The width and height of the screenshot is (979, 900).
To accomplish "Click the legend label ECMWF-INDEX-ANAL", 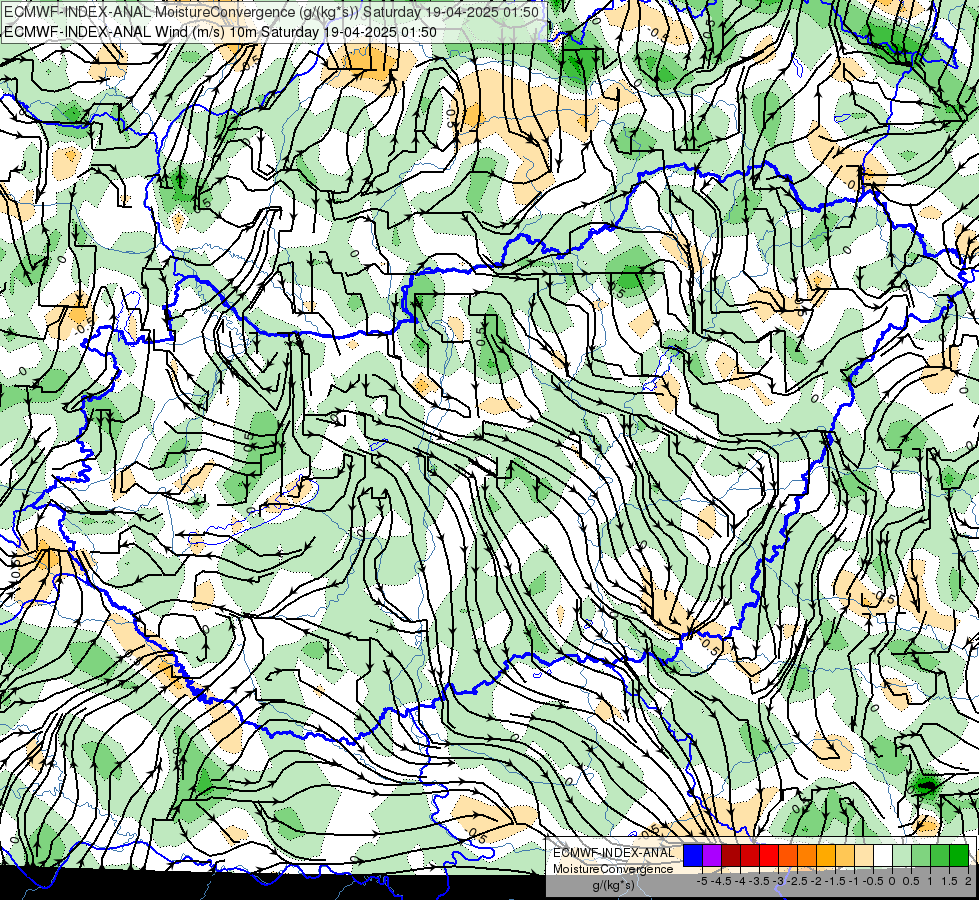I will [614, 853].
